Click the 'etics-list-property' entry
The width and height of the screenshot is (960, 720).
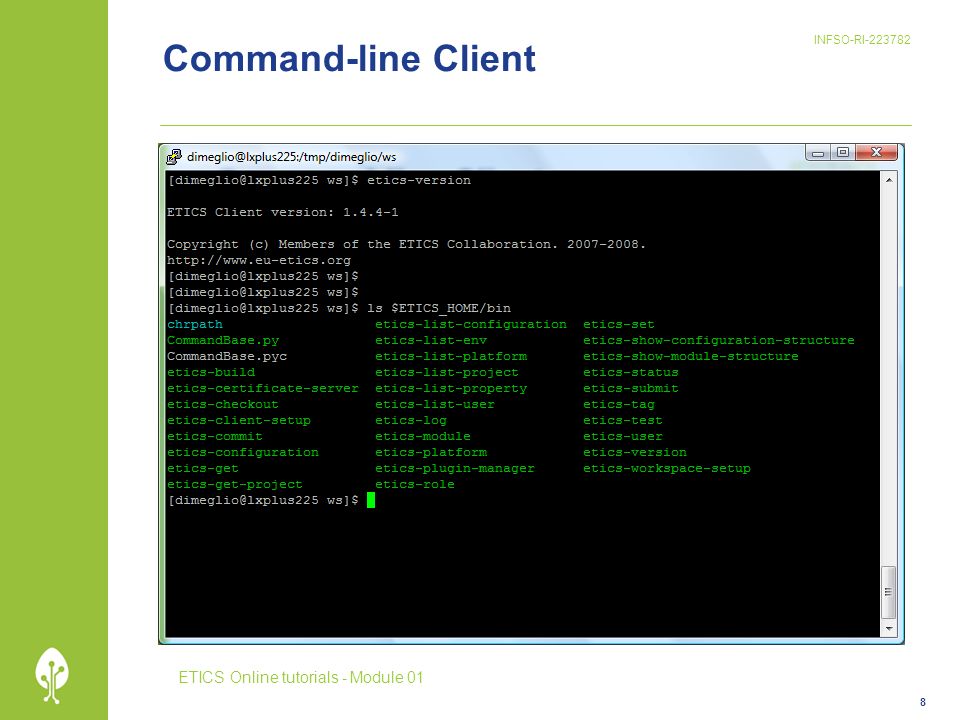(451, 388)
